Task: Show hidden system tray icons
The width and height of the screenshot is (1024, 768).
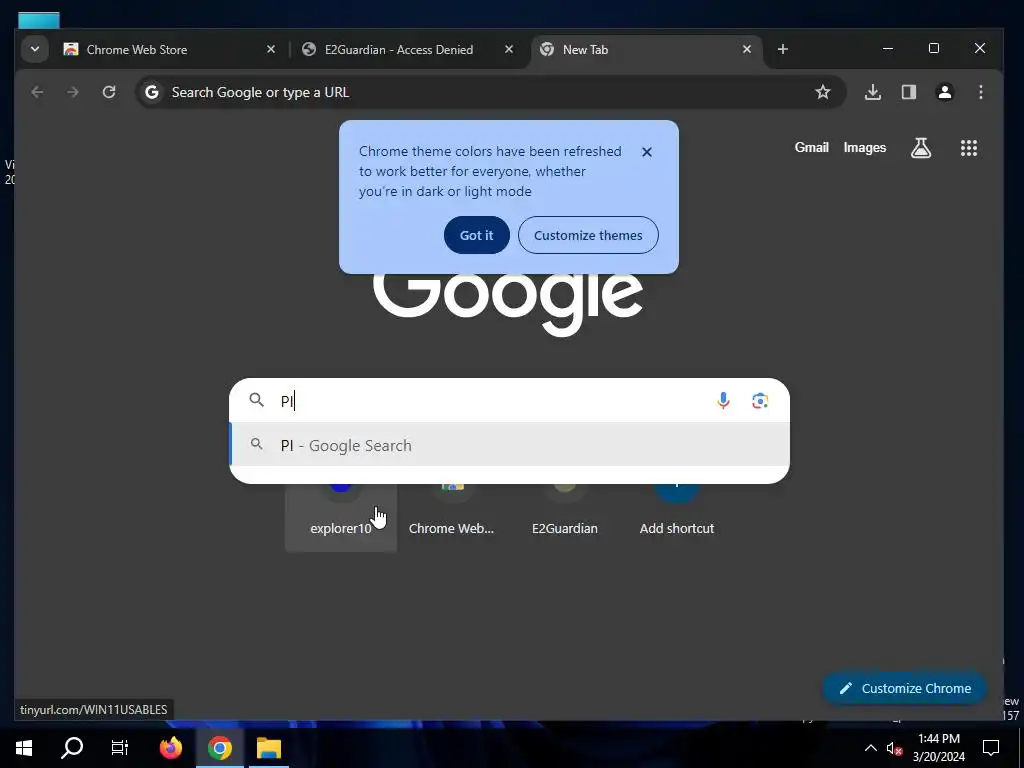Action: (871, 748)
